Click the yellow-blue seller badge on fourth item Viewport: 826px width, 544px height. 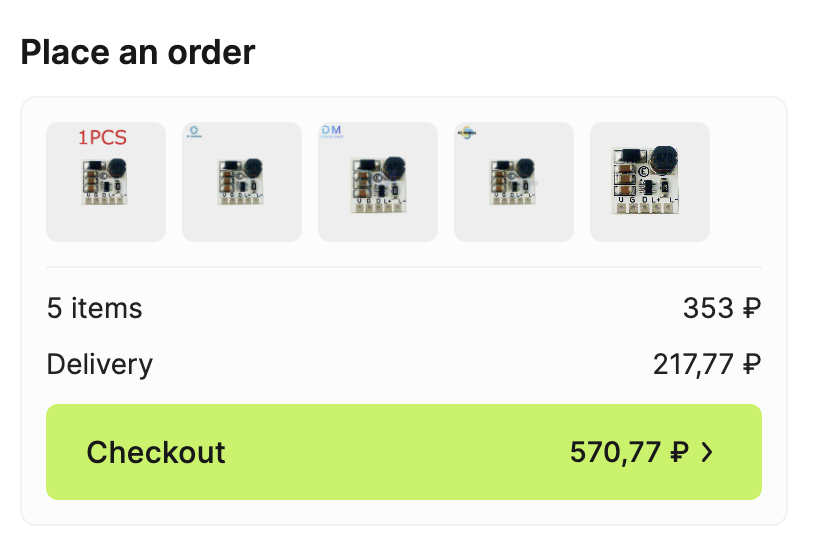click(x=467, y=132)
